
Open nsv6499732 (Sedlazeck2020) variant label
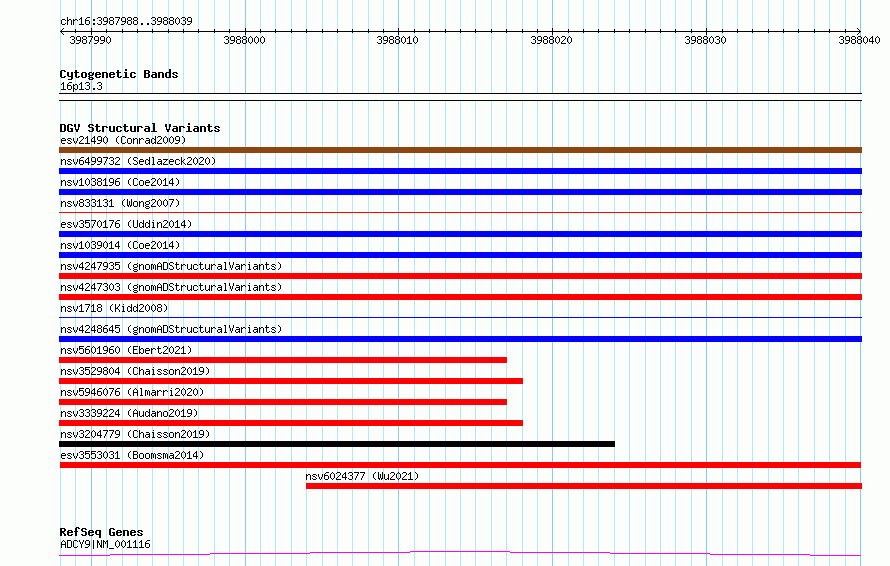(138, 161)
